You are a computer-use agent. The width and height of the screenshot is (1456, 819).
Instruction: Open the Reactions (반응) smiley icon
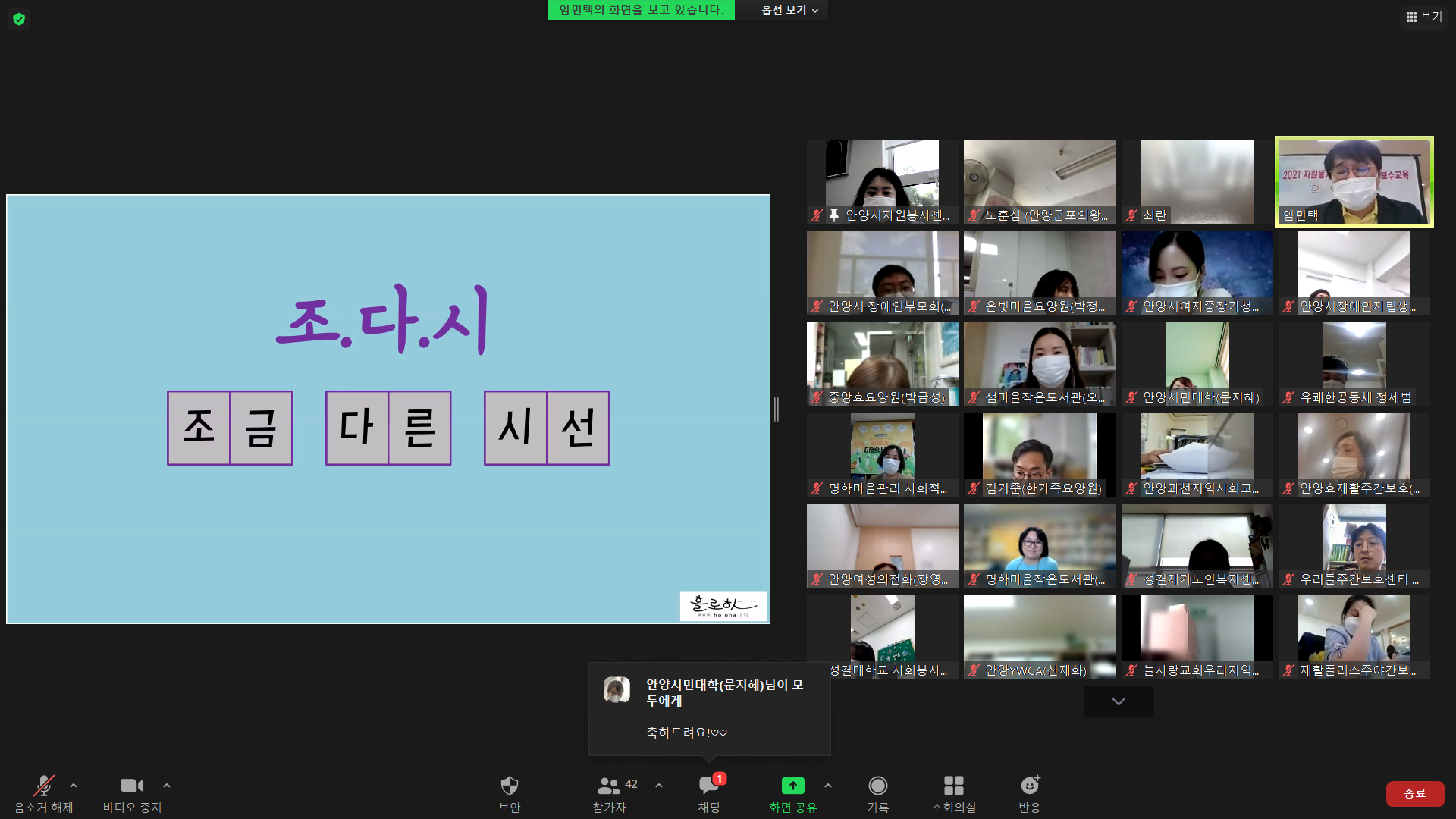pyautogui.click(x=1029, y=786)
